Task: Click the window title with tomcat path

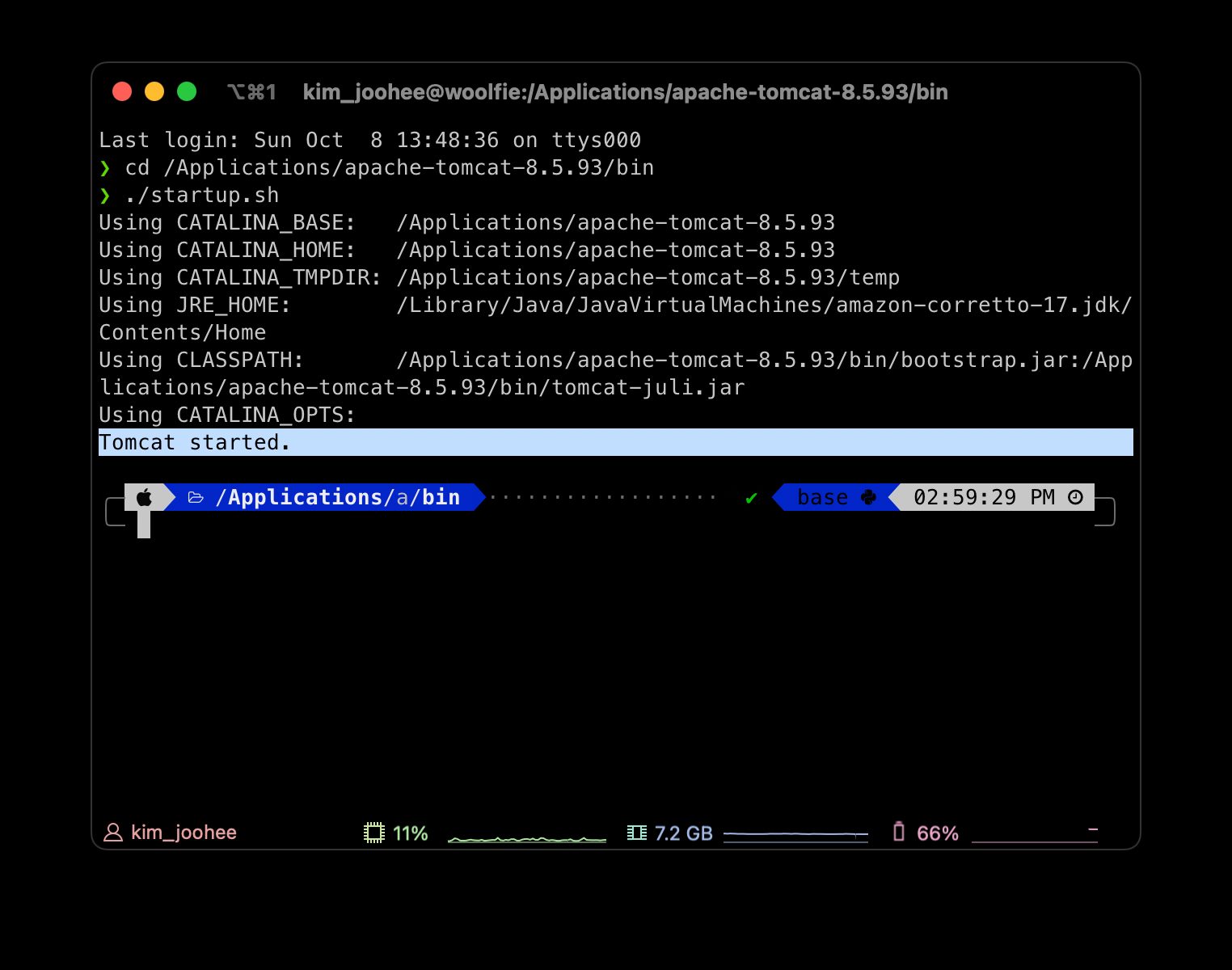Action: click(x=625, y=92)
